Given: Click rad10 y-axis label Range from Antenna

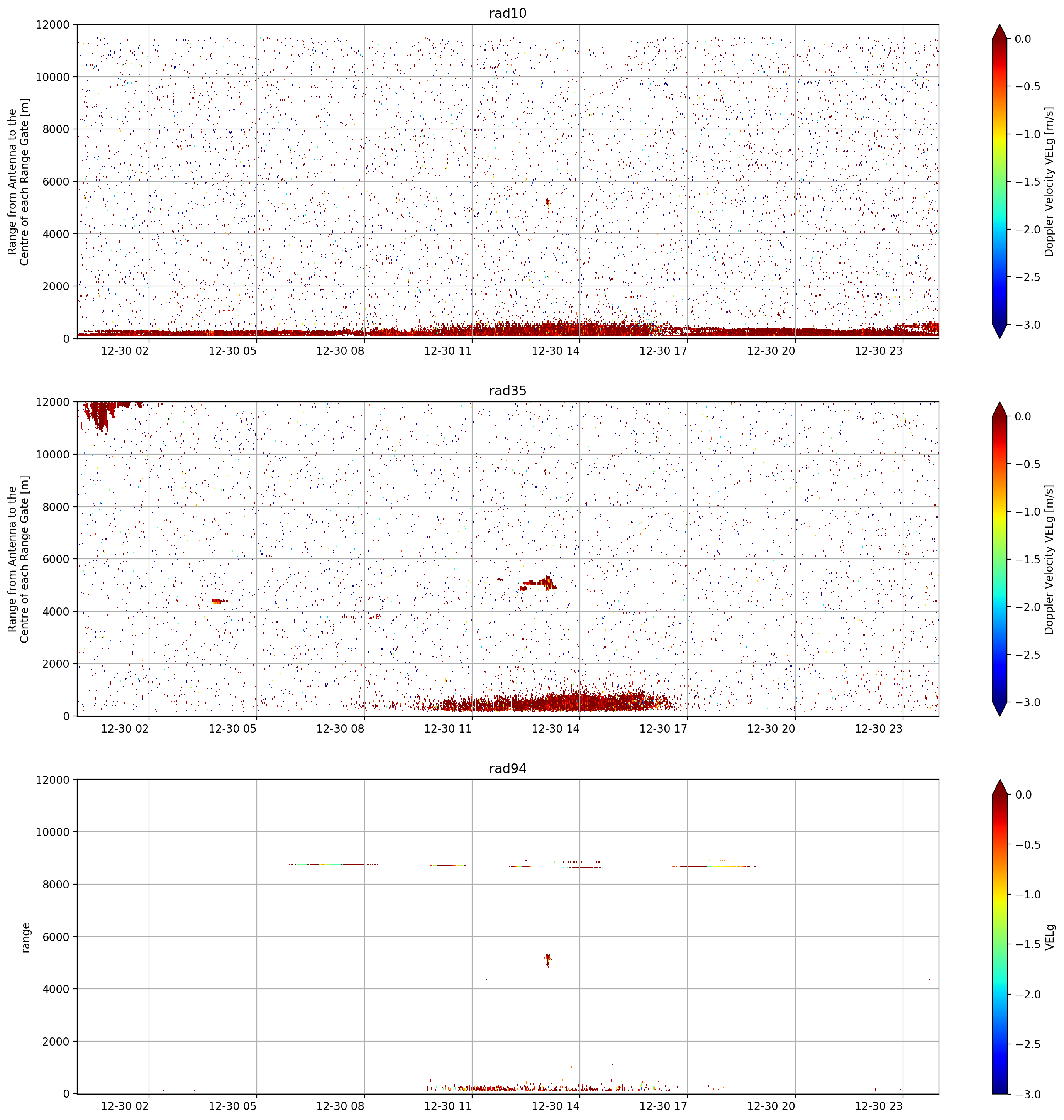Looking at the screenshot, I should tap(18, 181).
